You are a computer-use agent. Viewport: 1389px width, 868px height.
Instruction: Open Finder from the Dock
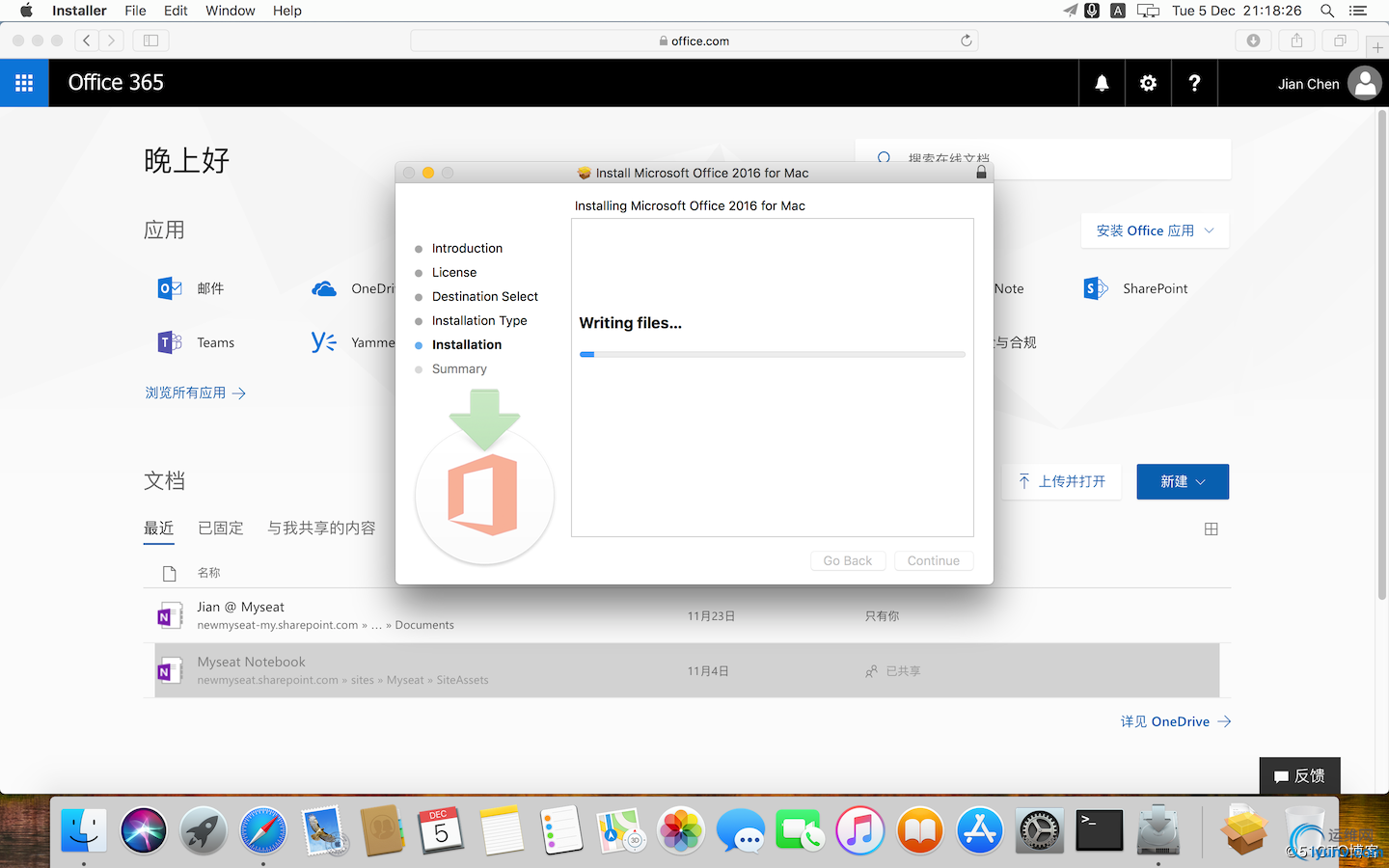[x=84, y=830]
